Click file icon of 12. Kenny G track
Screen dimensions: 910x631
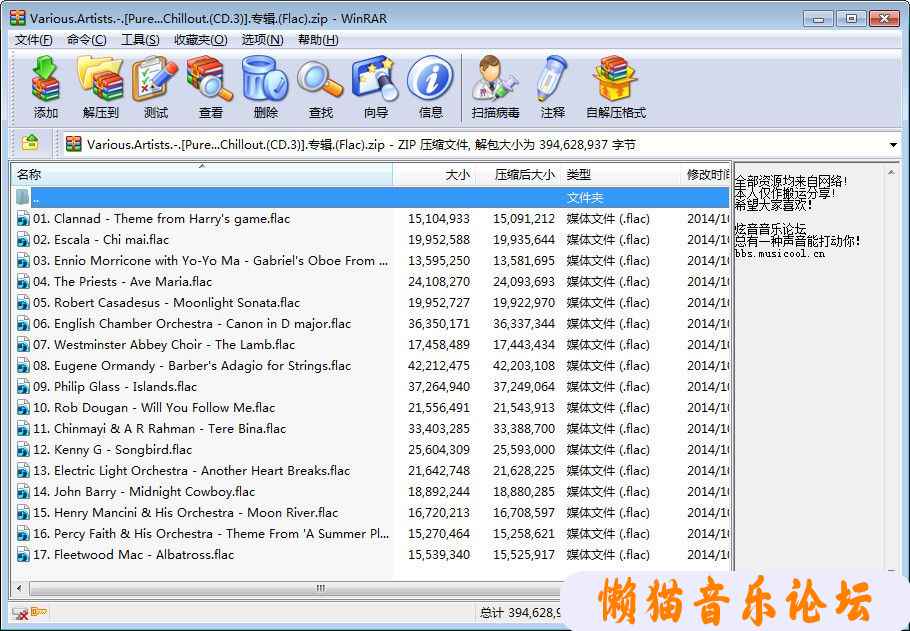tap(23, 450)
